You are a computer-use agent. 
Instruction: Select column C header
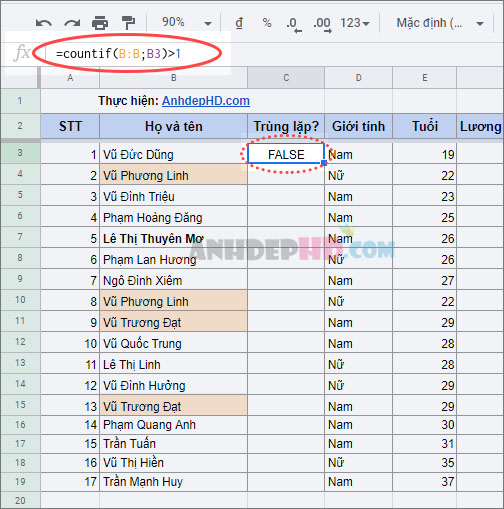point(286,78)
